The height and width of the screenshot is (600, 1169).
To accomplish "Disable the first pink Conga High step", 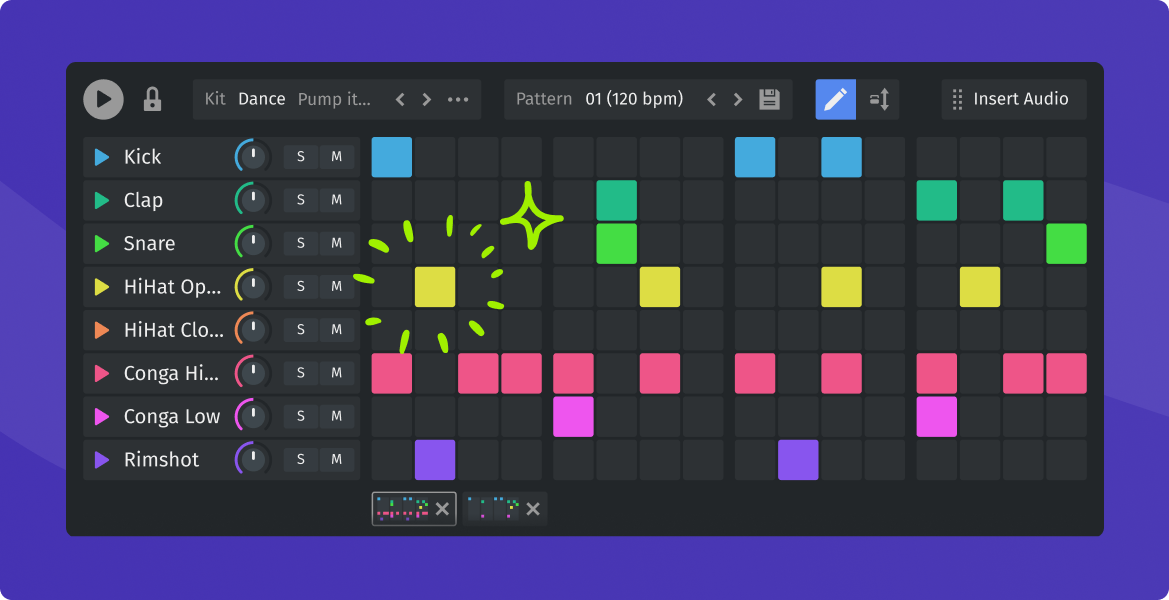I will tap(392, 373).
